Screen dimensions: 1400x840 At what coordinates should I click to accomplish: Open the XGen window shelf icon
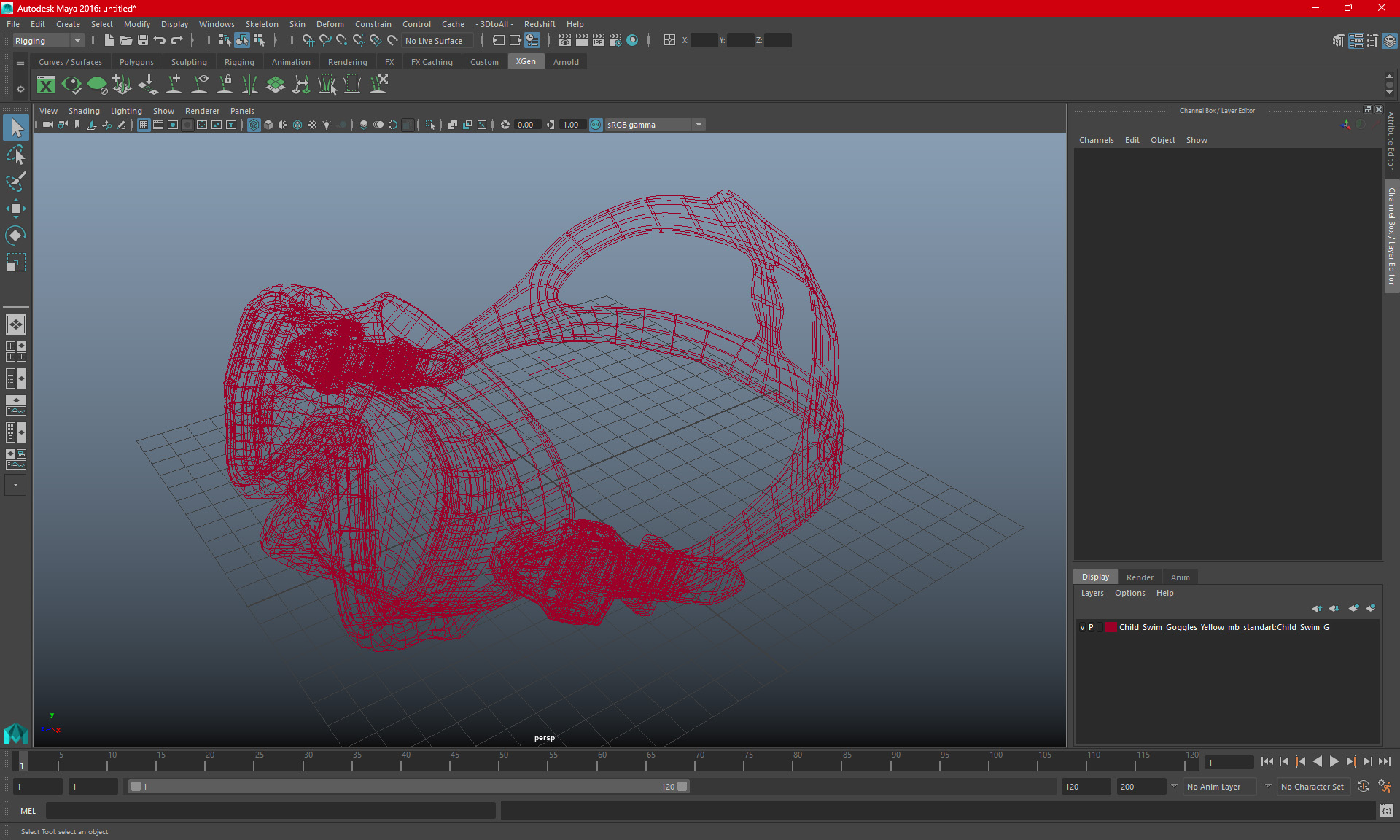(x=46, y=85)
